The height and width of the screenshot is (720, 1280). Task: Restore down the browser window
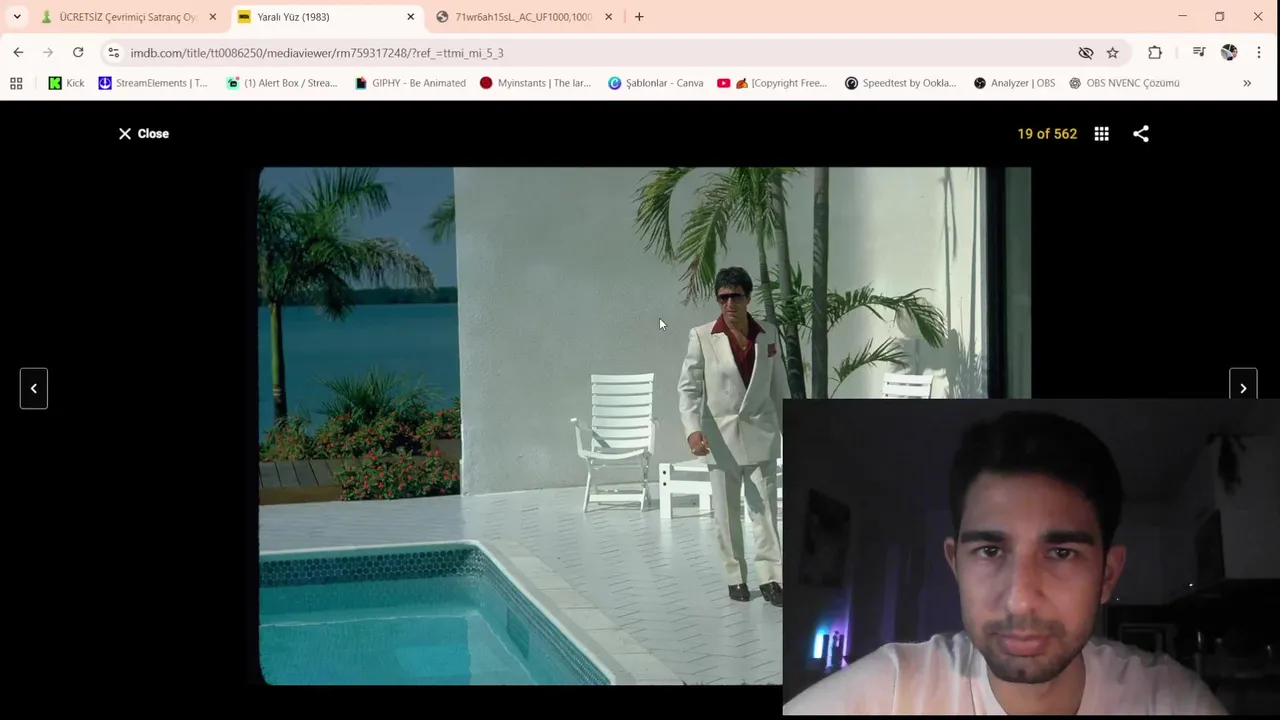click(x=1219, y=16)
